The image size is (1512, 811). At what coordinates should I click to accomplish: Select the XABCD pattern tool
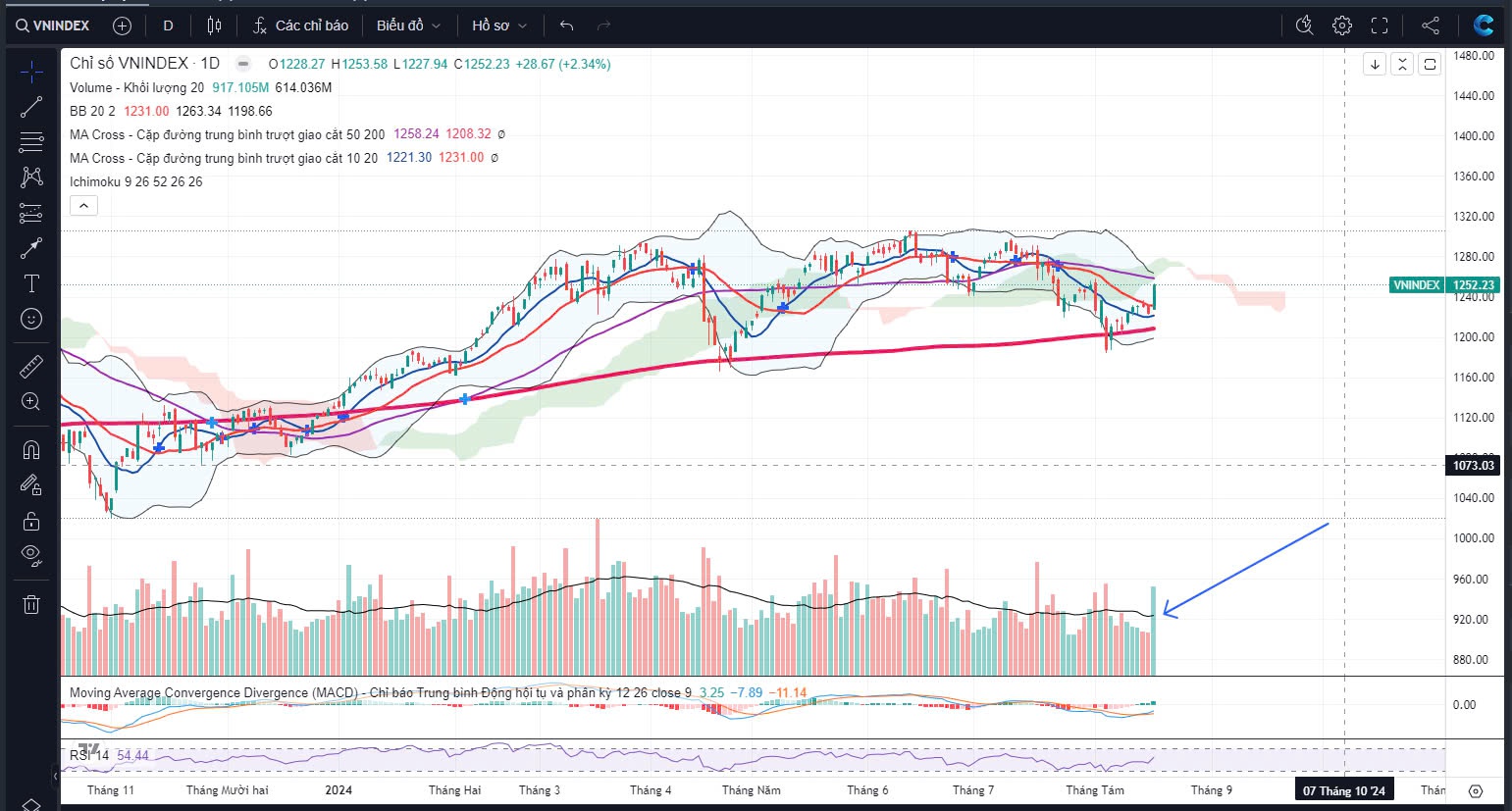pyautogui.click(x=31, y=177)
